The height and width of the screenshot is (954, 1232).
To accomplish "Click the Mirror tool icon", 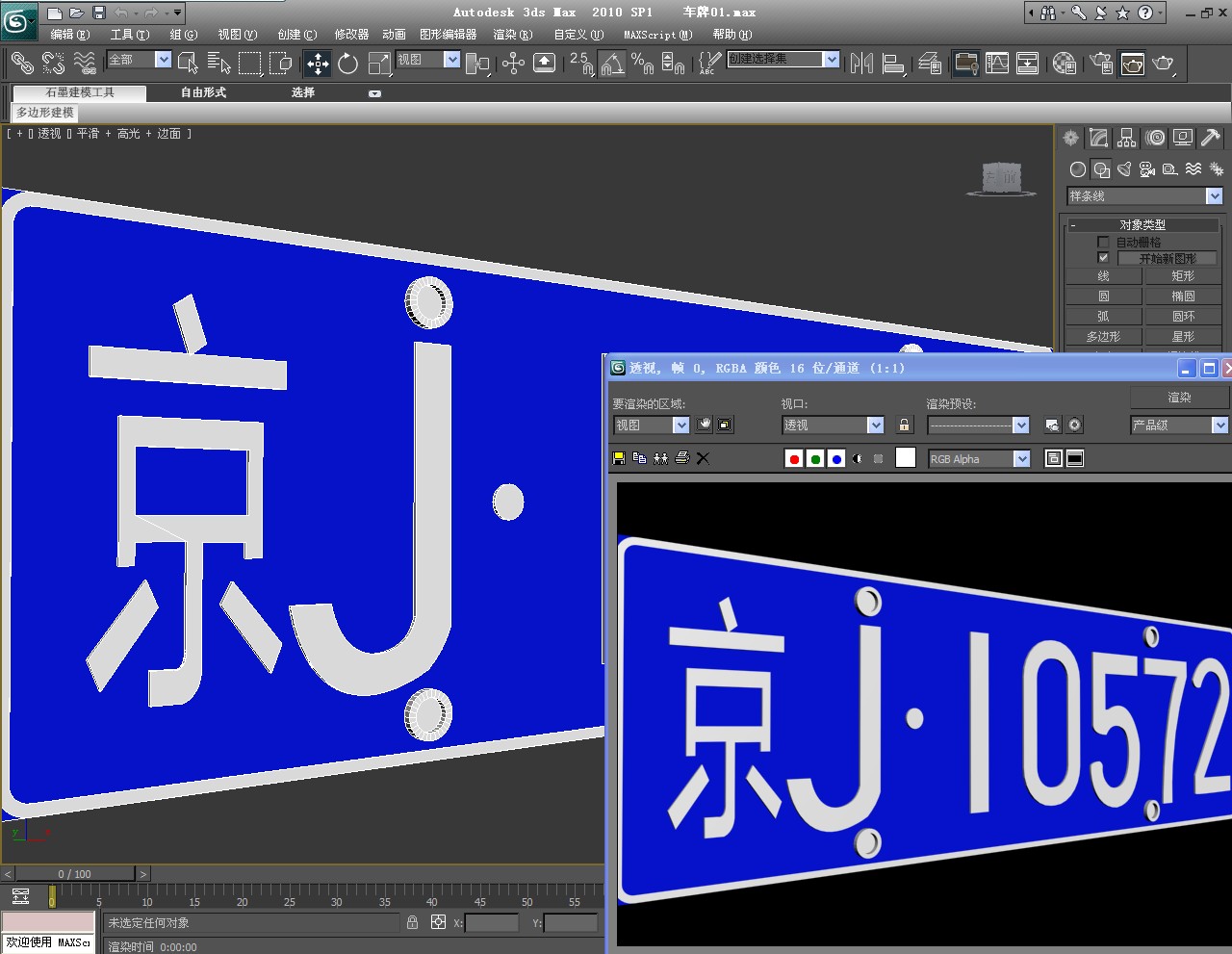I will click(x=861, y=64).
